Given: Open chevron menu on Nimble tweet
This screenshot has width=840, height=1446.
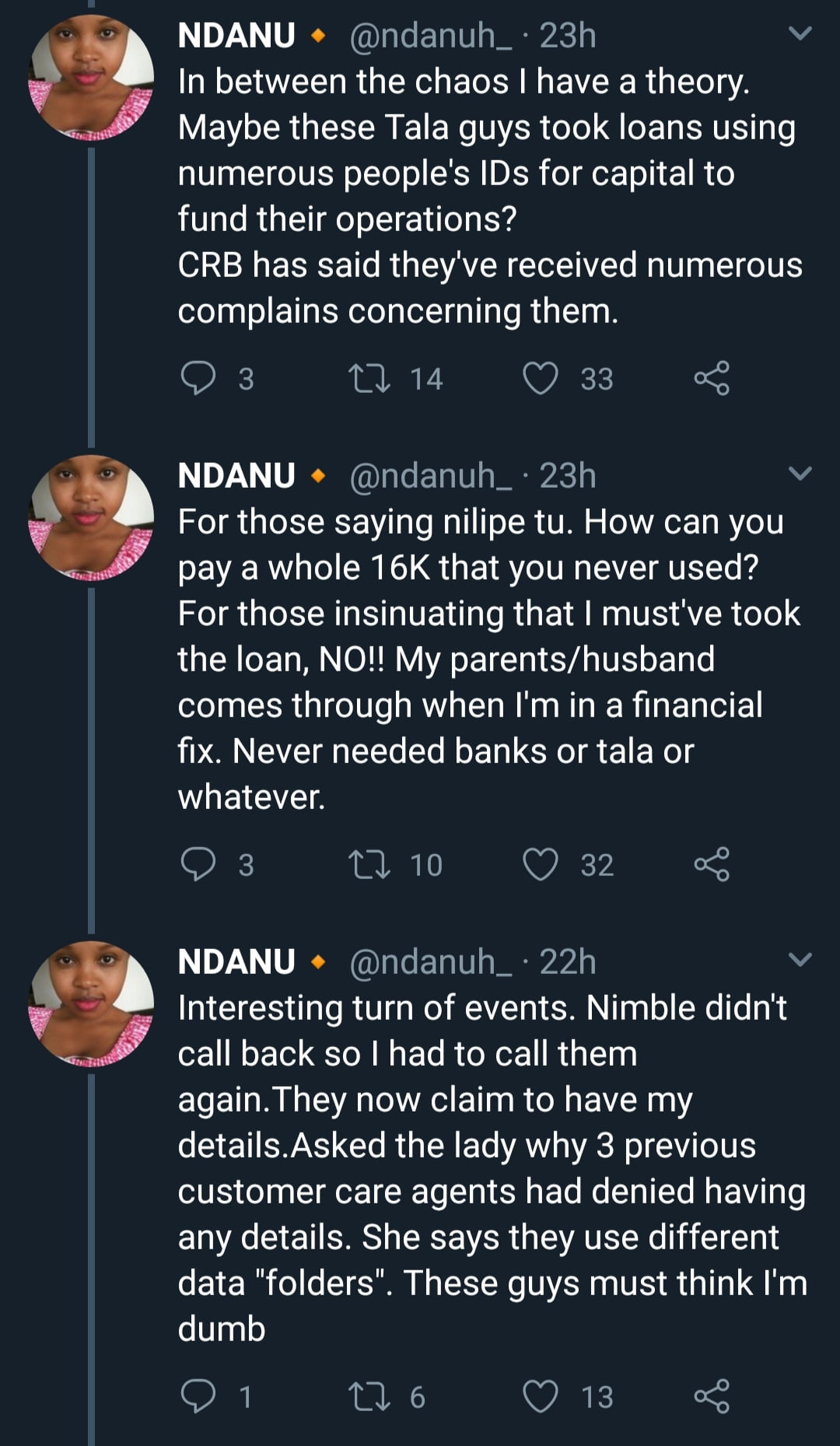Looking at the screenshot, I should [x=800, y=959].
